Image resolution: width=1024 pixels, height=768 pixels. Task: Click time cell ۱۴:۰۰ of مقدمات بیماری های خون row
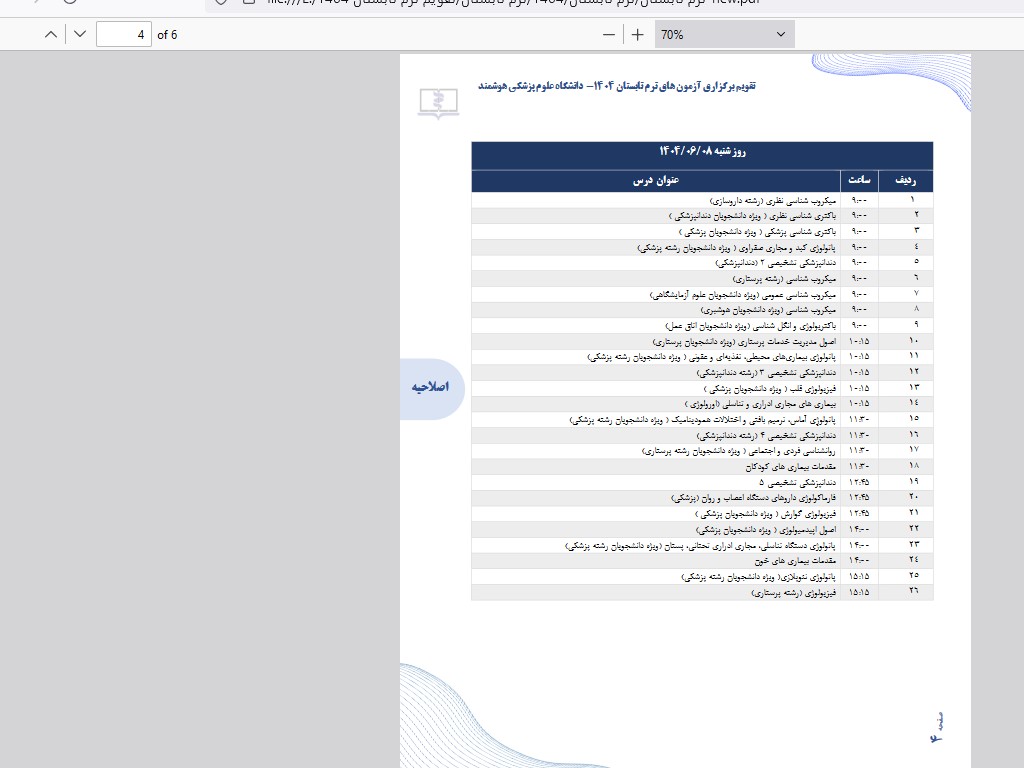coord(859,560)
